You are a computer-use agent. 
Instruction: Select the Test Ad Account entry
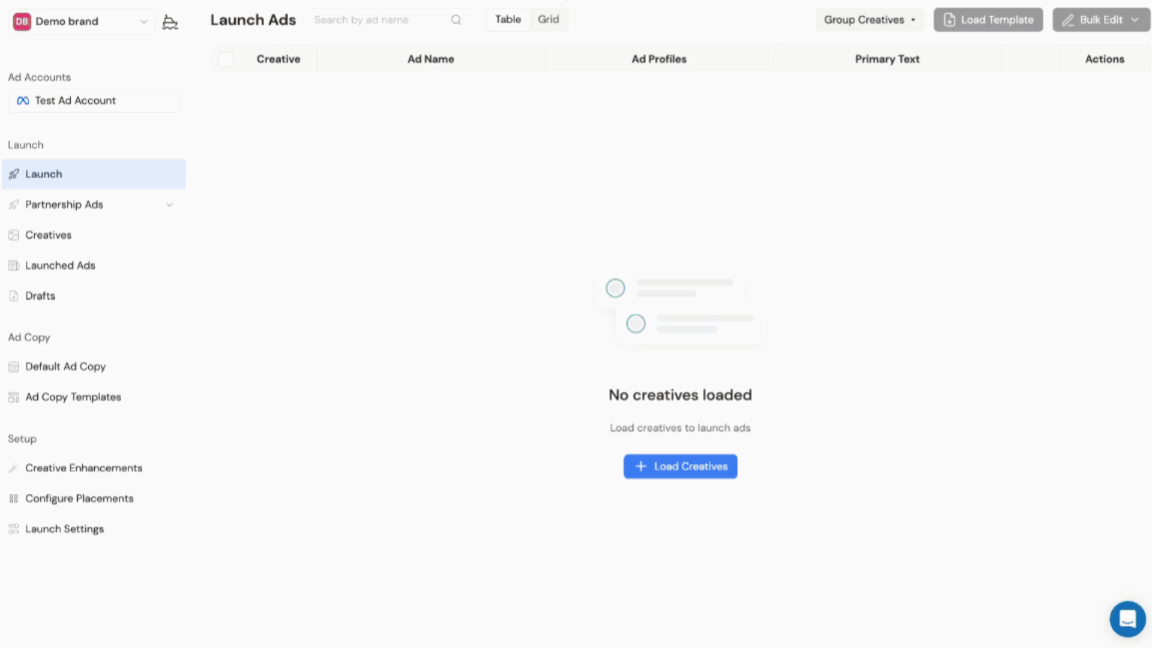[x=93, y=101]
